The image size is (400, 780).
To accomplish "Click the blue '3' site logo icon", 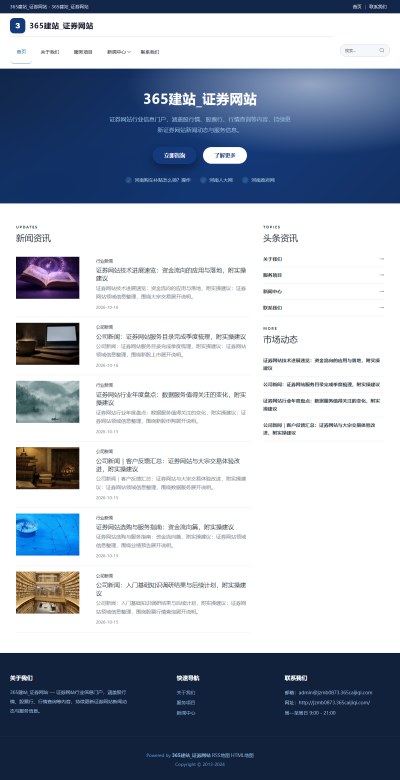I will (17, 26).
